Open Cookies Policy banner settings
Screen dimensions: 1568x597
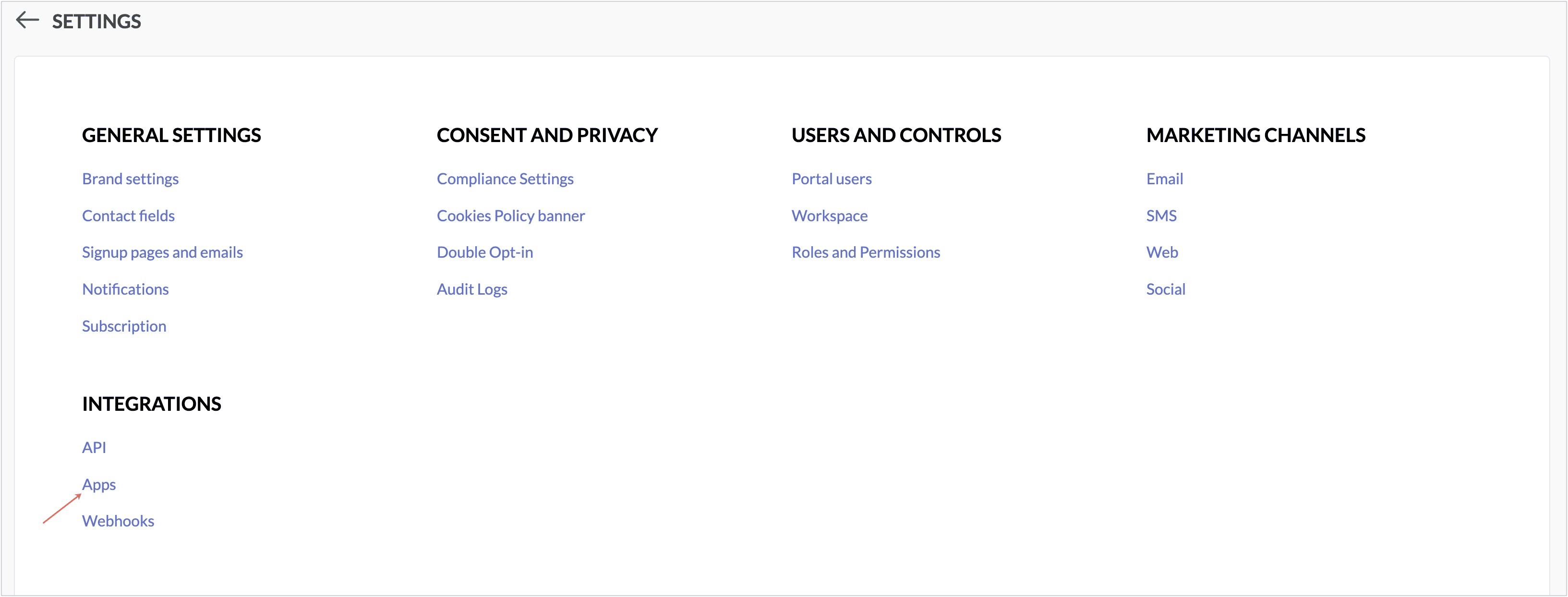[x=511, y=215]
